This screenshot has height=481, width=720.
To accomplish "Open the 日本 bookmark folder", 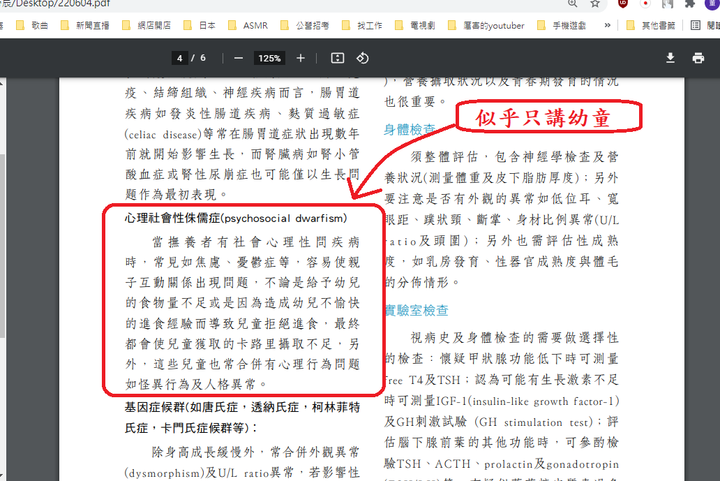I will point(199,25).
